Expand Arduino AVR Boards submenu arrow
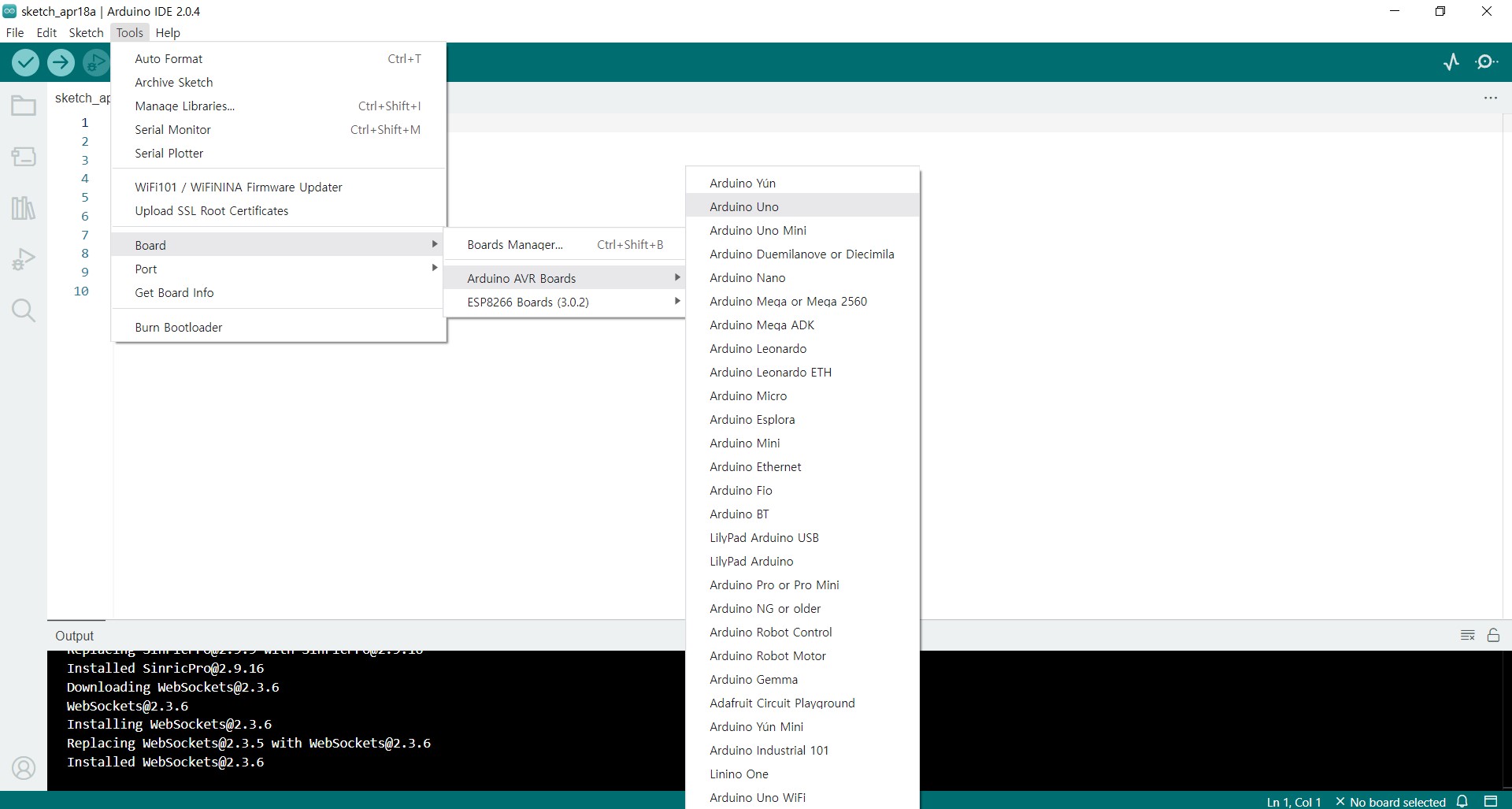Screen dimensions: 1512x809 click(x=676, y=277)
